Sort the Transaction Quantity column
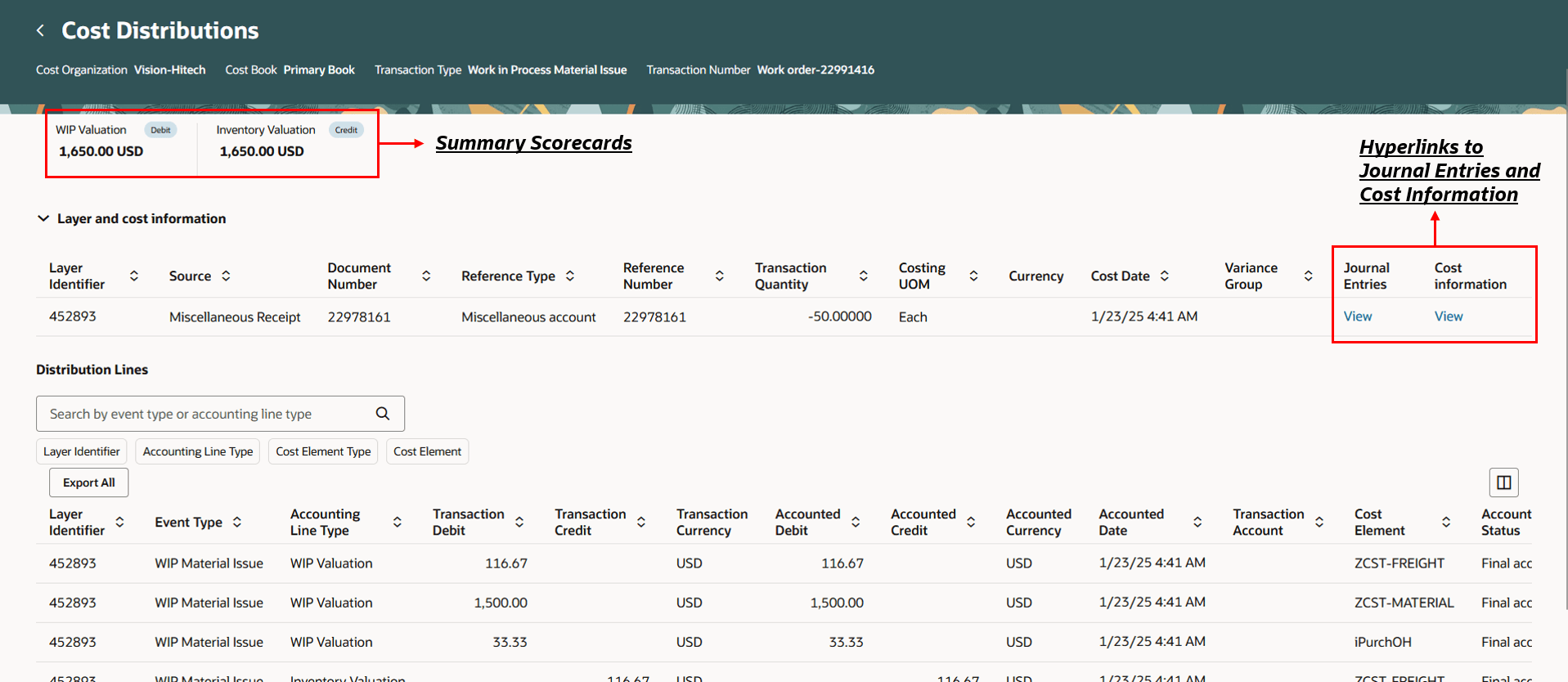1568x682 pixels. coord(864,276)
